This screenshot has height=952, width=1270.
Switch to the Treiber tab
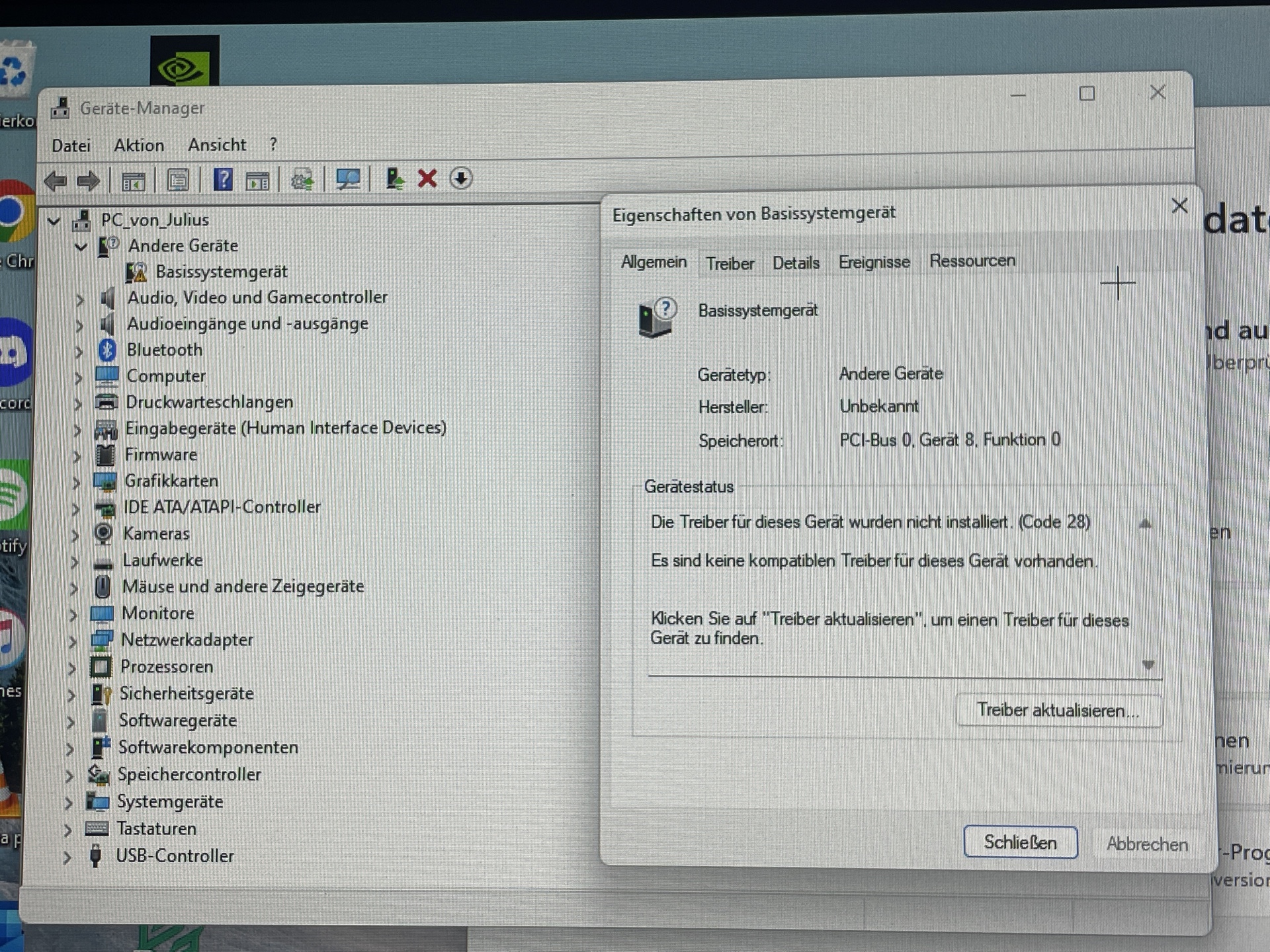(x=730, y=264)
